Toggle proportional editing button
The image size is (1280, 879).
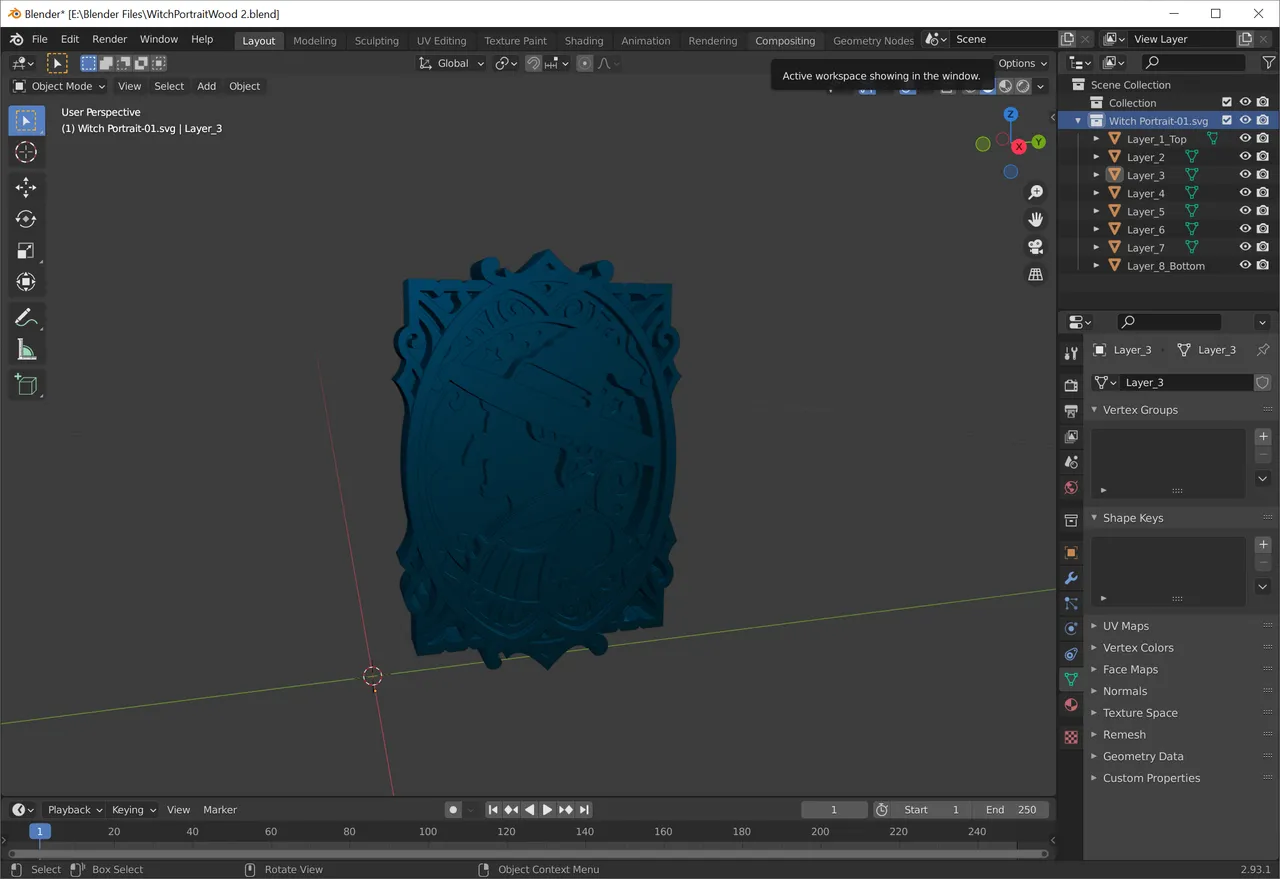[585, 63]
